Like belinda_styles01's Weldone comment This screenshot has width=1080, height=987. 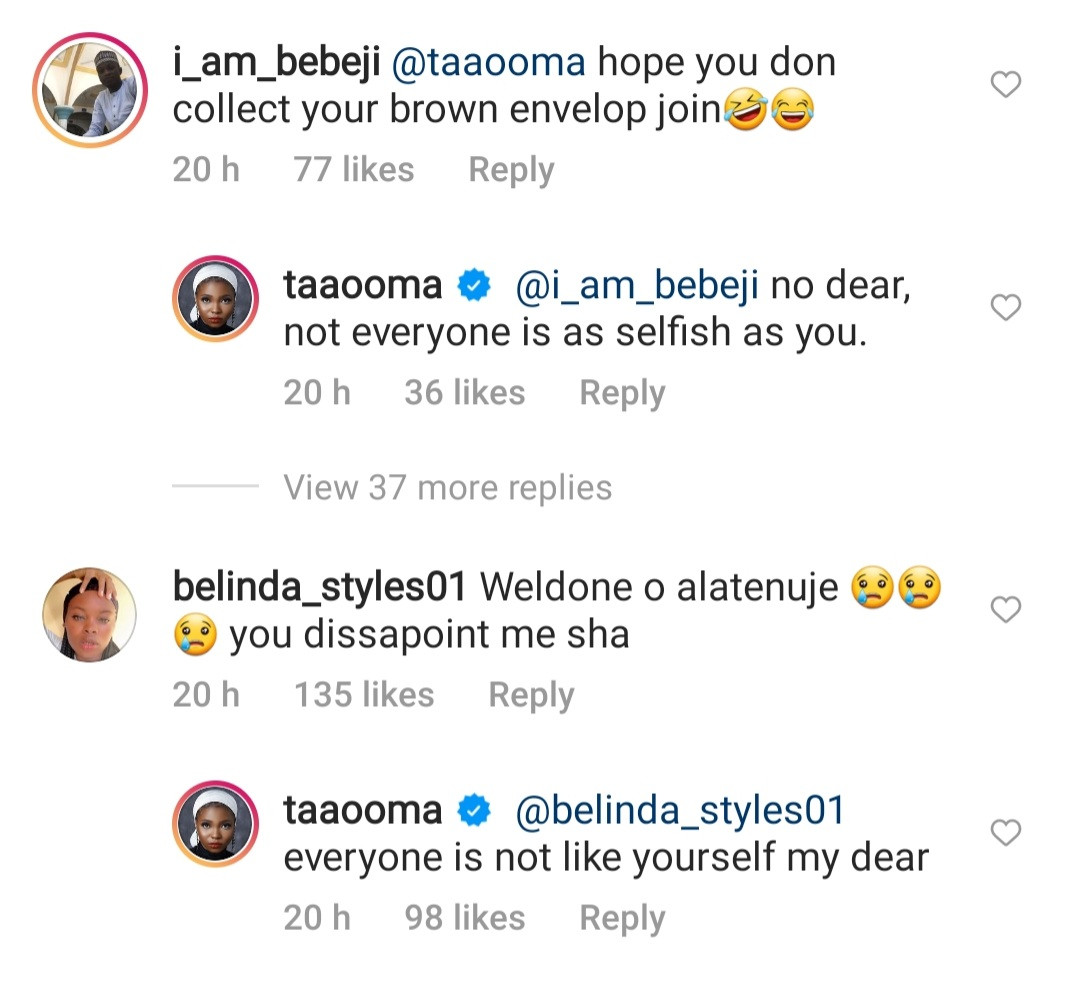click(x=1005, y=609)
